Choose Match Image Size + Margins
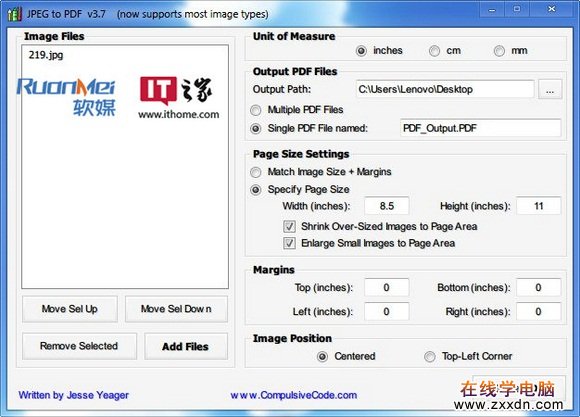 click(x=256, y=172)
